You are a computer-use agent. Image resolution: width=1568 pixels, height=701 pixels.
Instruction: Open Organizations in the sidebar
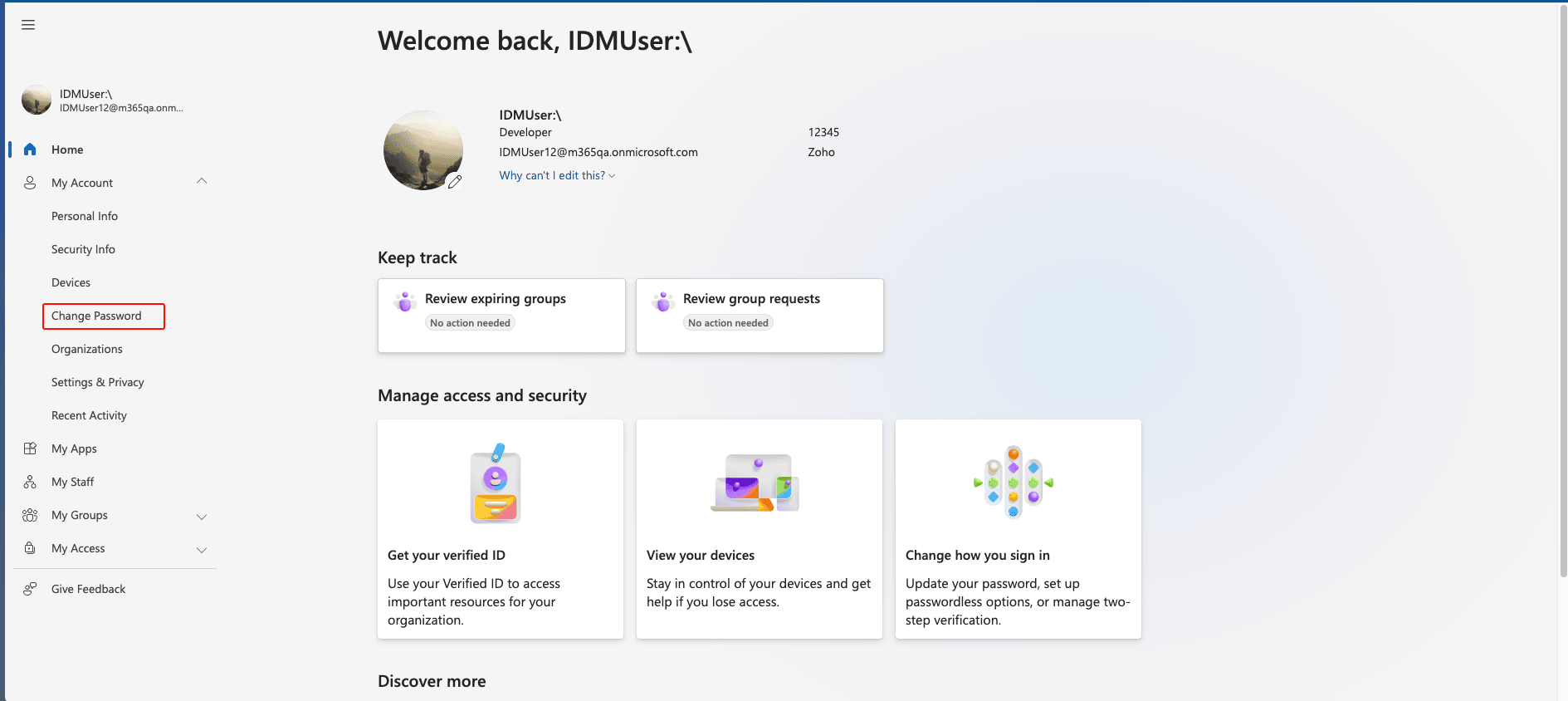[x=87, y=349]
